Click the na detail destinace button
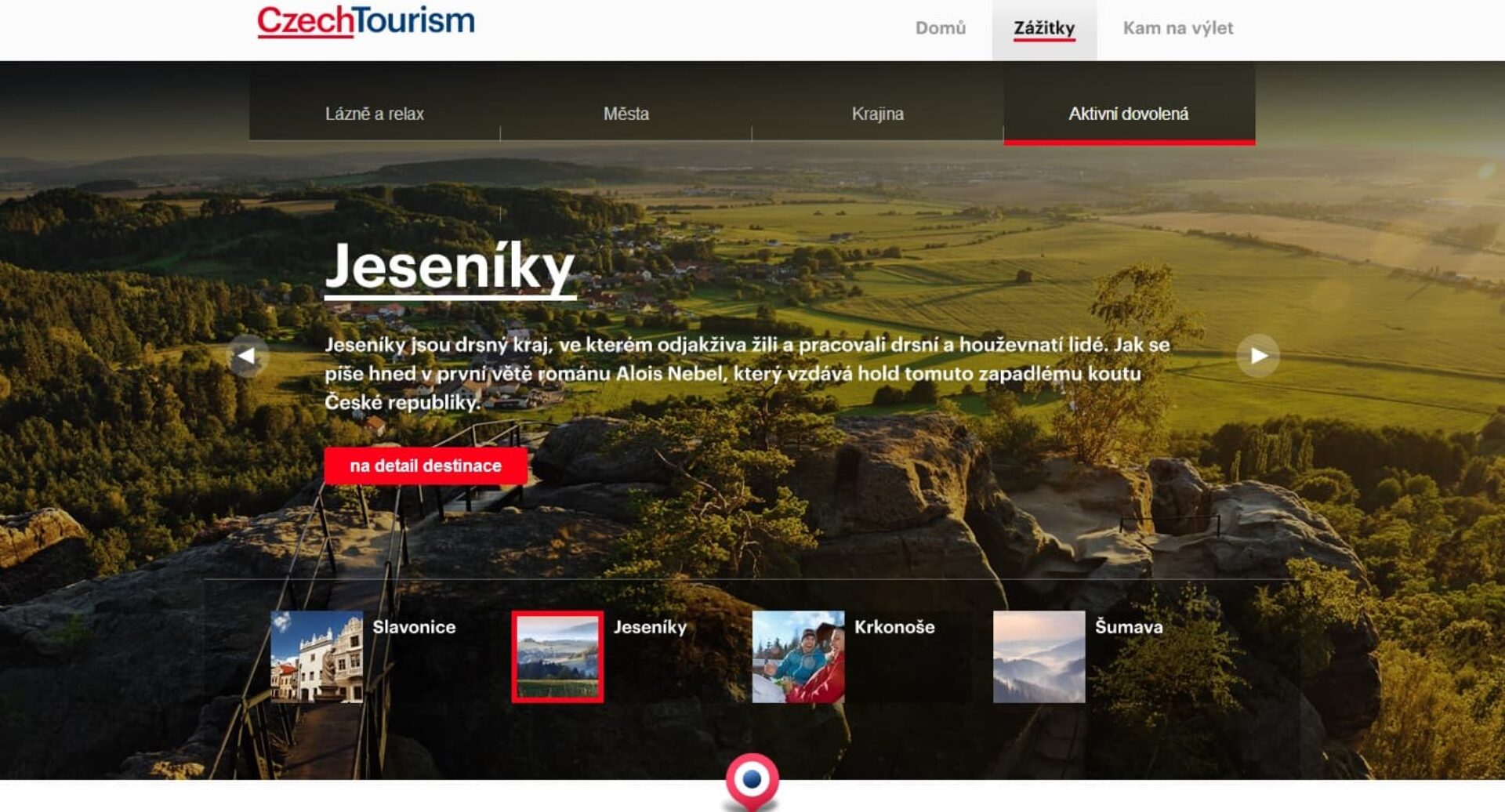The image size is (1505, 812). pos(426,466)
